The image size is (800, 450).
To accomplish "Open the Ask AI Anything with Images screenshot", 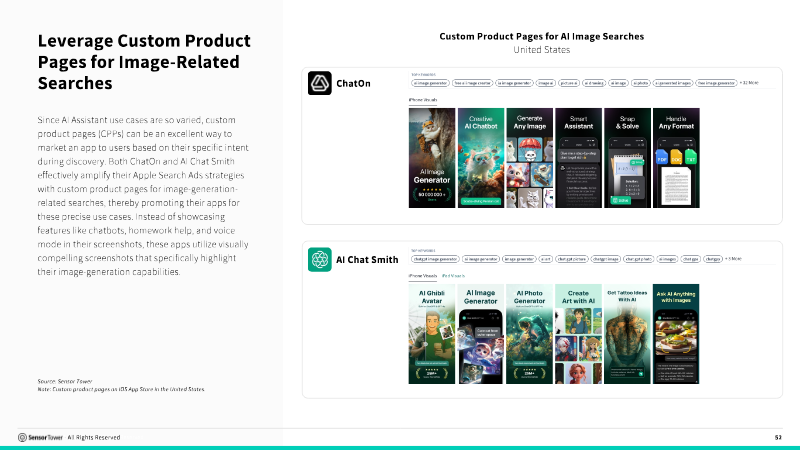I will pos(676,334).
